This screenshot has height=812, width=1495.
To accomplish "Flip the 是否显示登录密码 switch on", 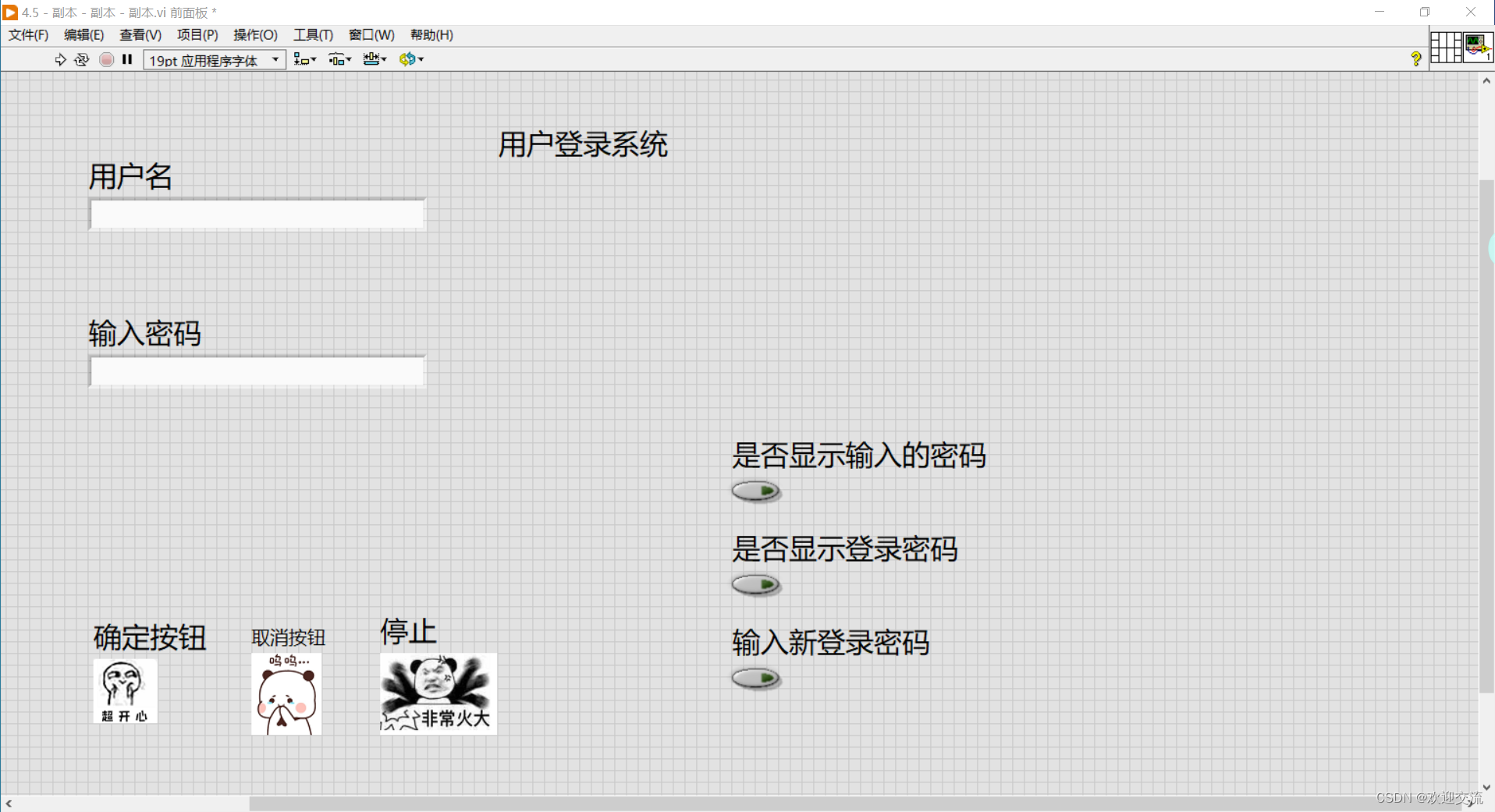I will point(755,585).
